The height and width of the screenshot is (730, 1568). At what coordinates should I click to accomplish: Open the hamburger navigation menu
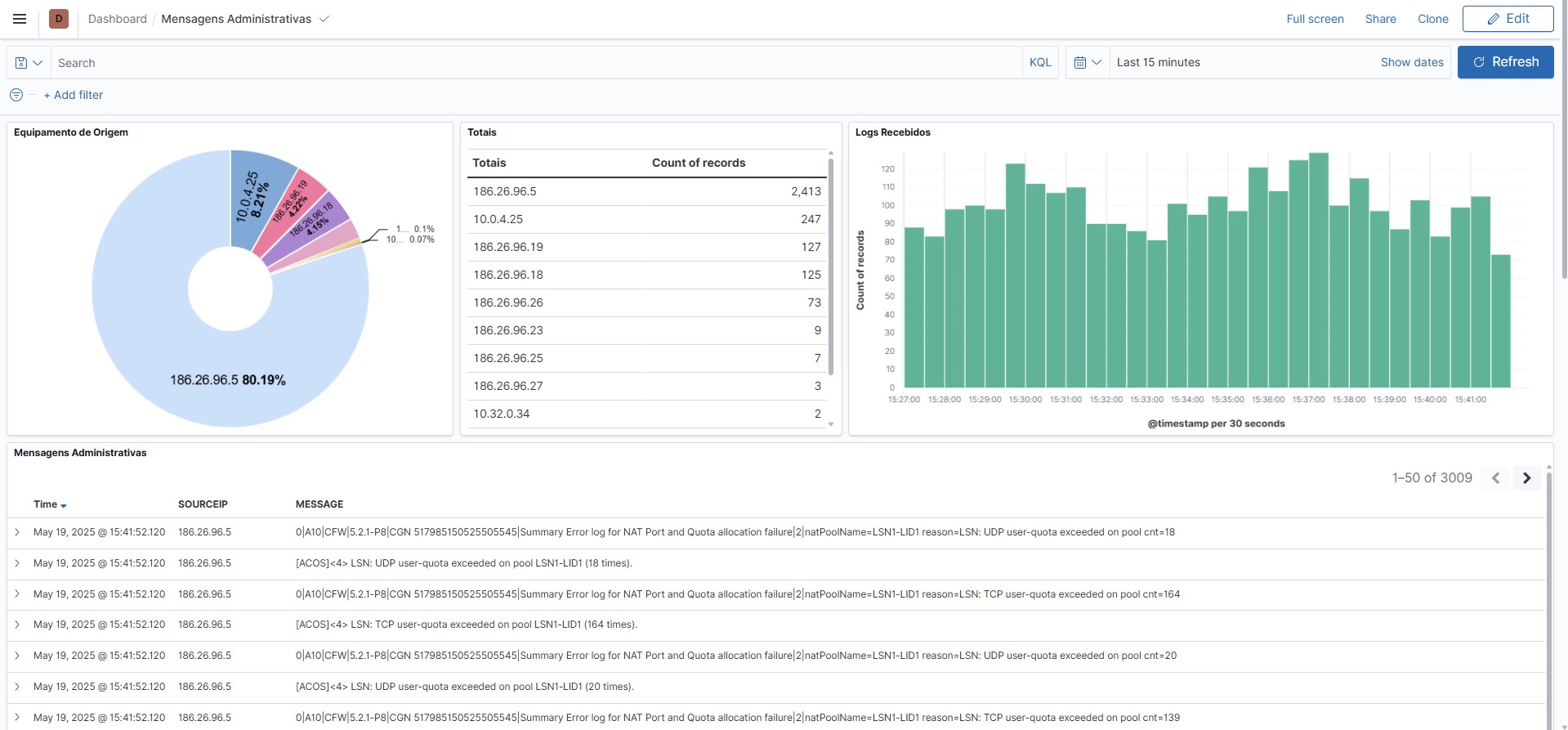[x=20, y=19]
